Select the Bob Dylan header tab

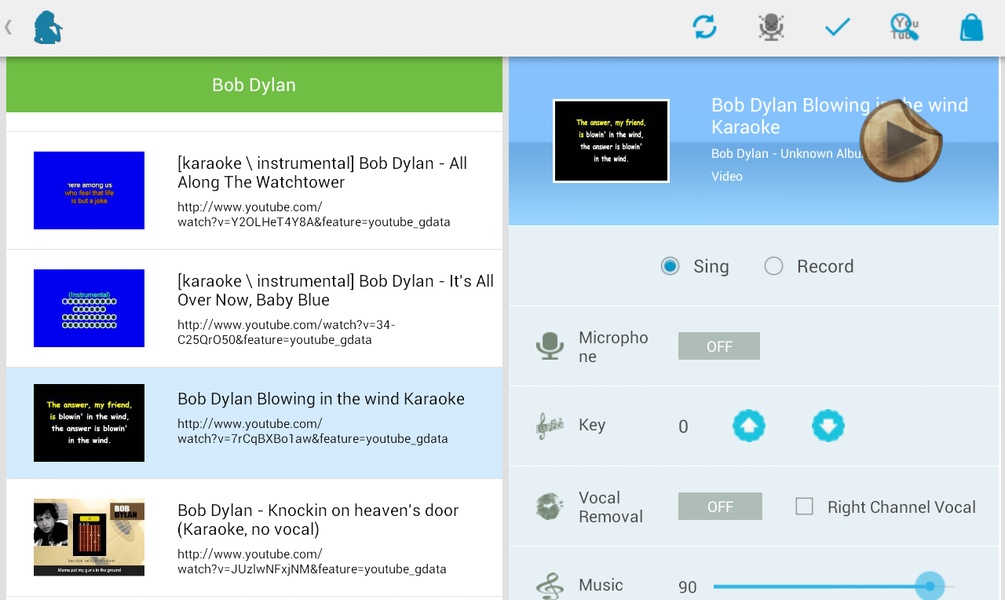254,85
